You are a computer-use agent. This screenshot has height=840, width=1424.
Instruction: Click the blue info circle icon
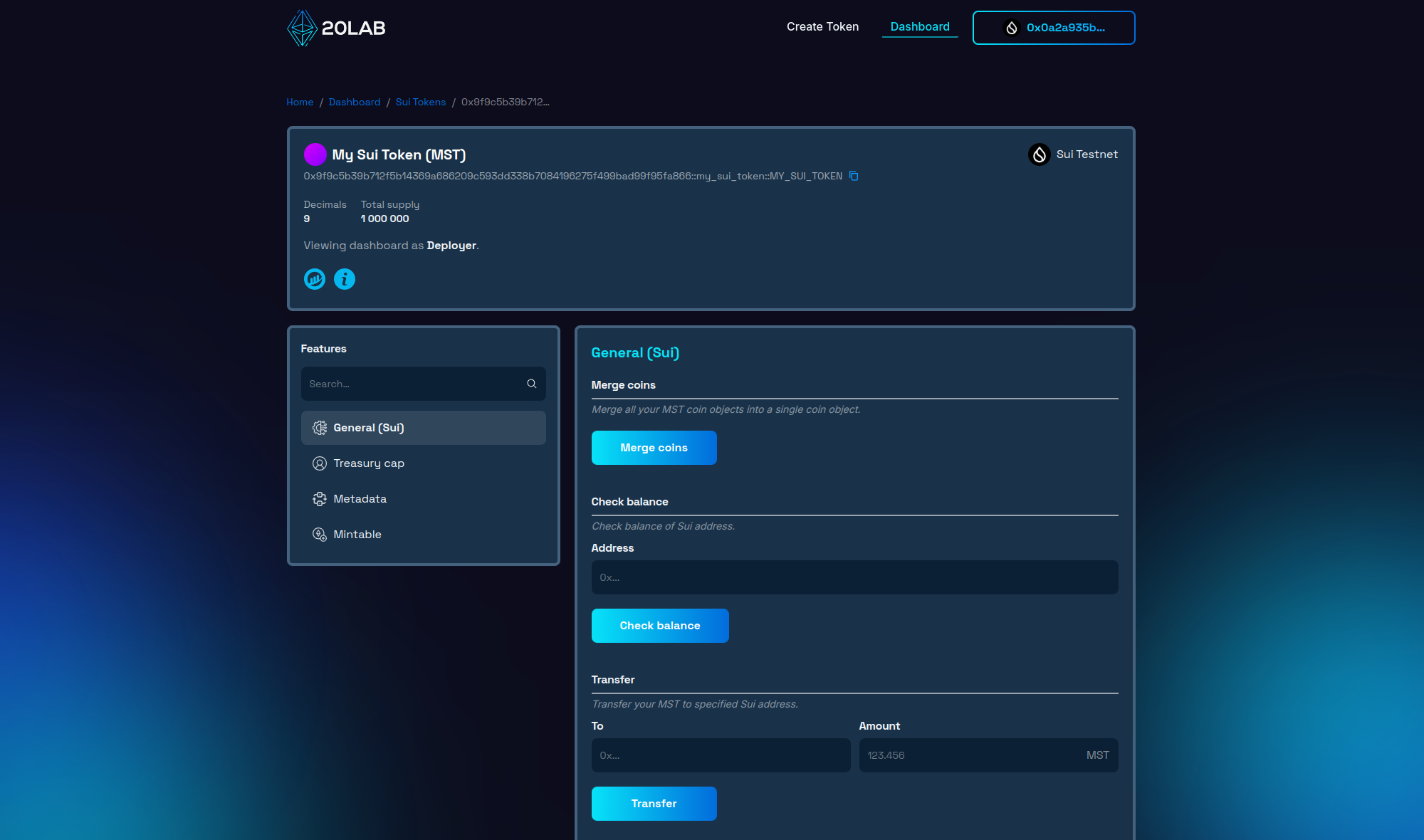[x=345, y=279]
